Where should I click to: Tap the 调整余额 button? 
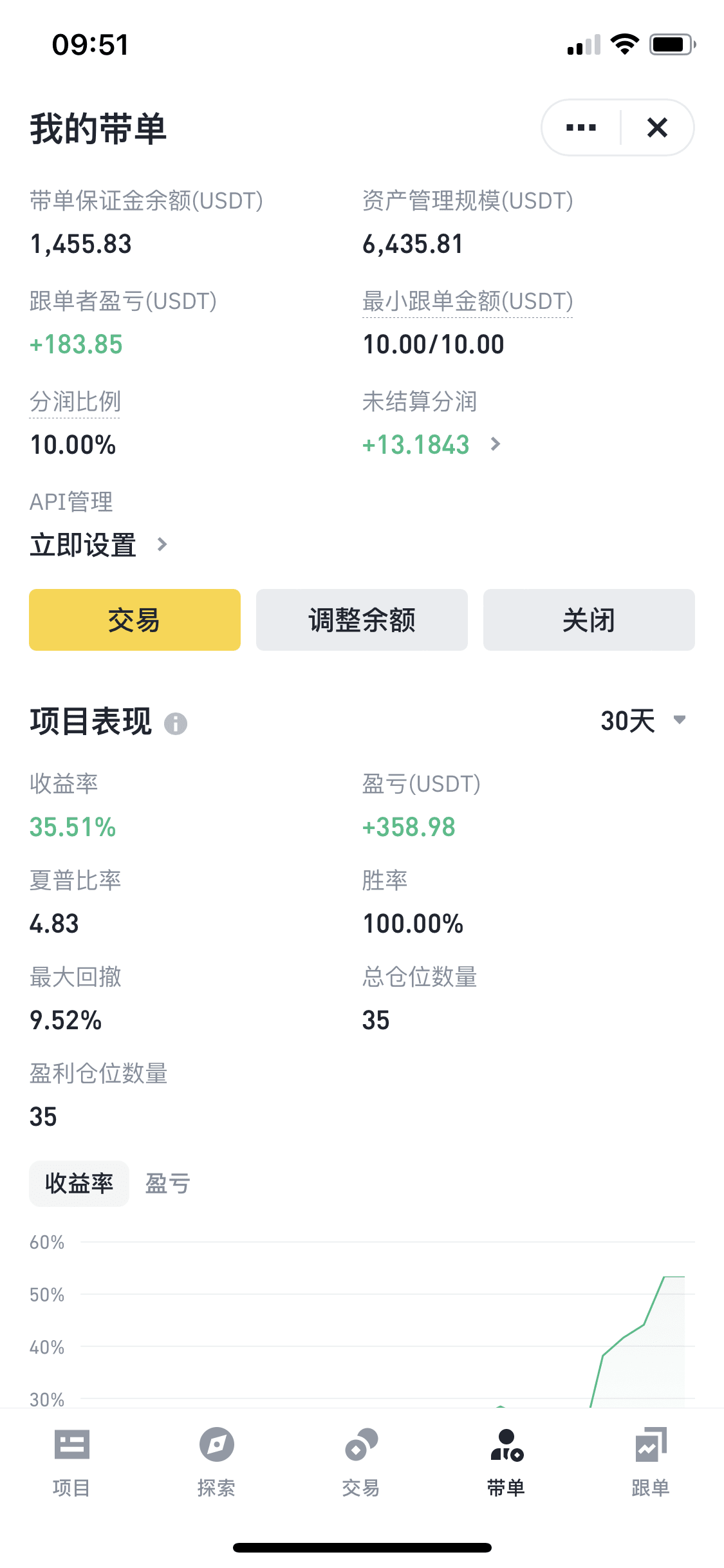tap(362, 620)
